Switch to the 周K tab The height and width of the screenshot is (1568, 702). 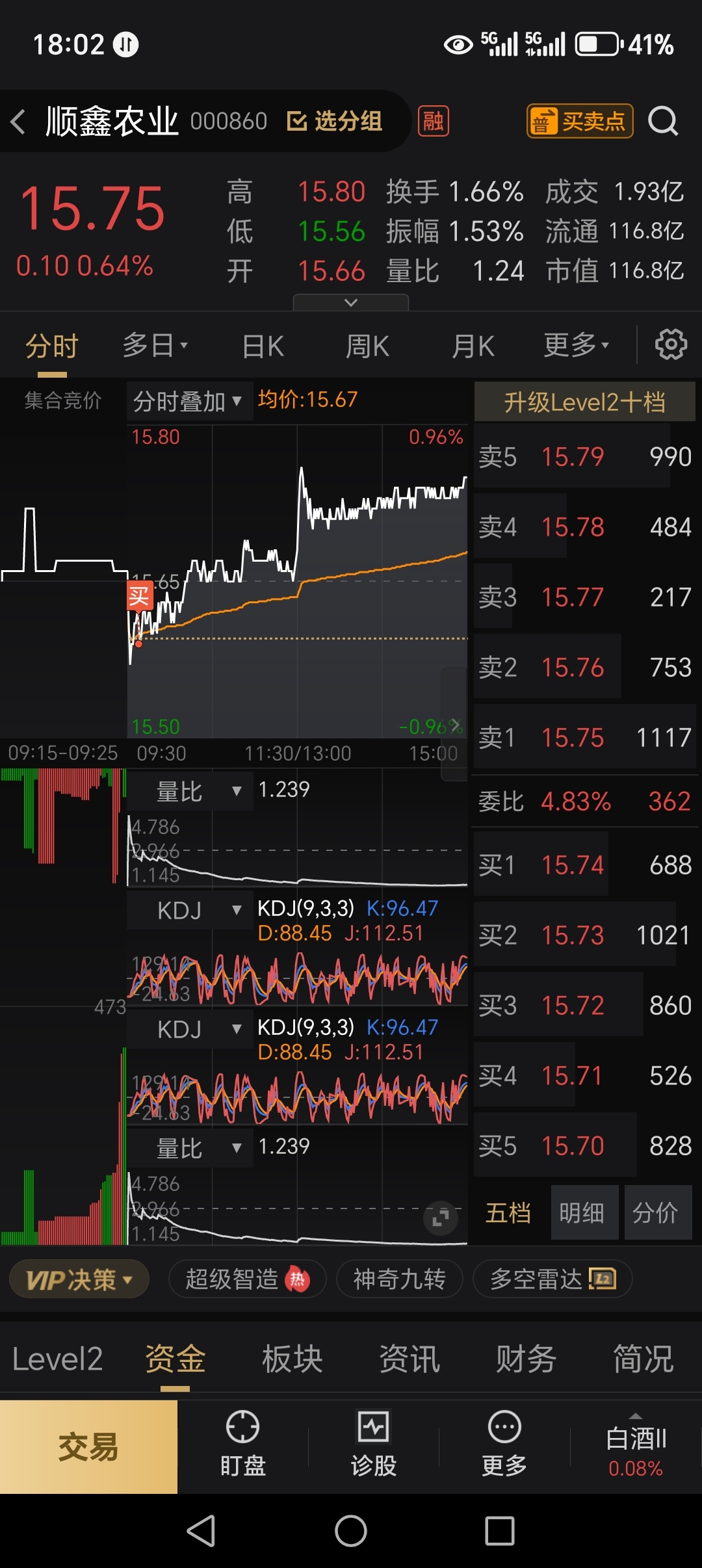pyautogui.click(x=367, y=346)
